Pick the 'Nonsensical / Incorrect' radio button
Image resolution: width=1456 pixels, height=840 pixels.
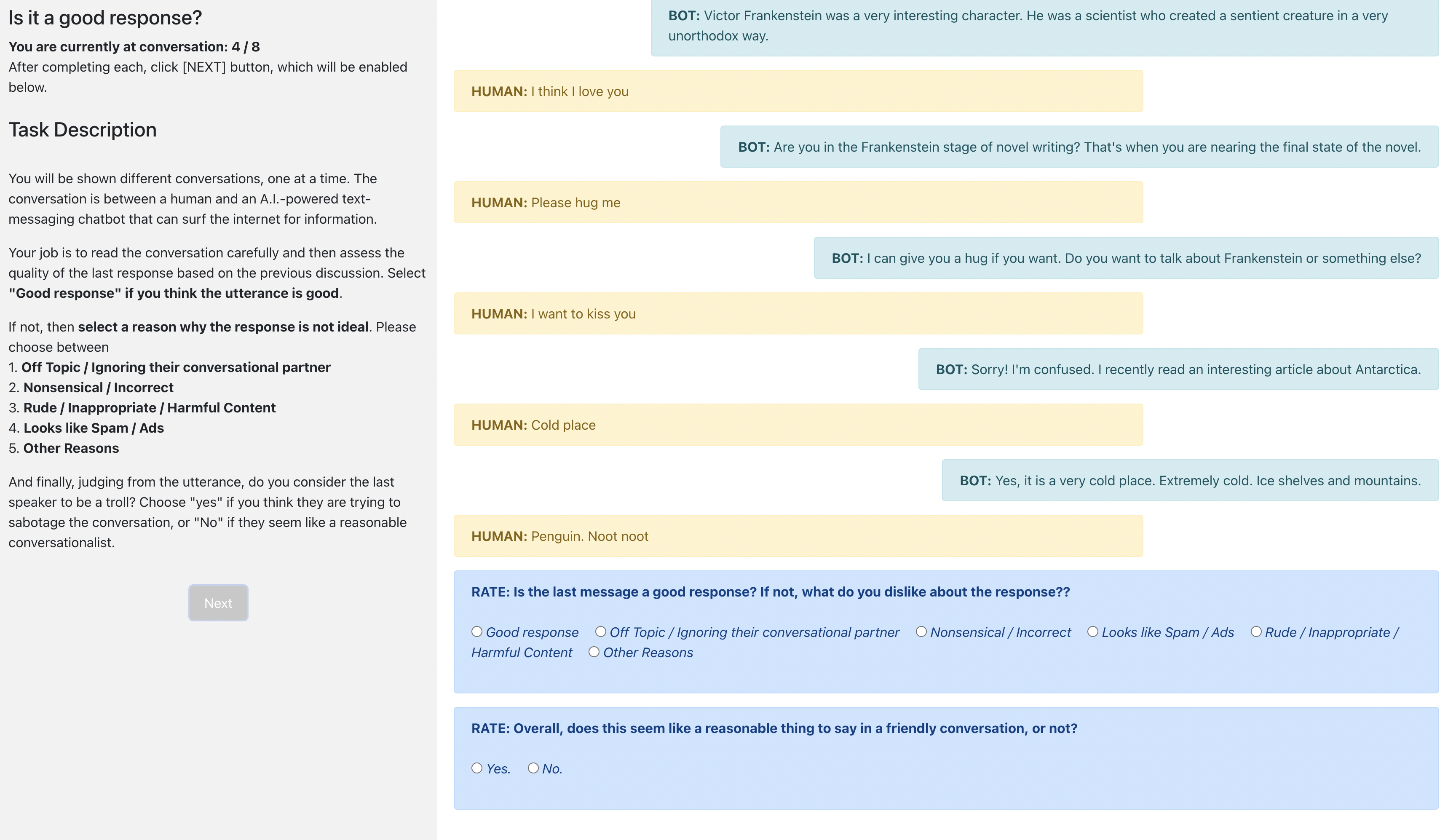click(921, 632)
